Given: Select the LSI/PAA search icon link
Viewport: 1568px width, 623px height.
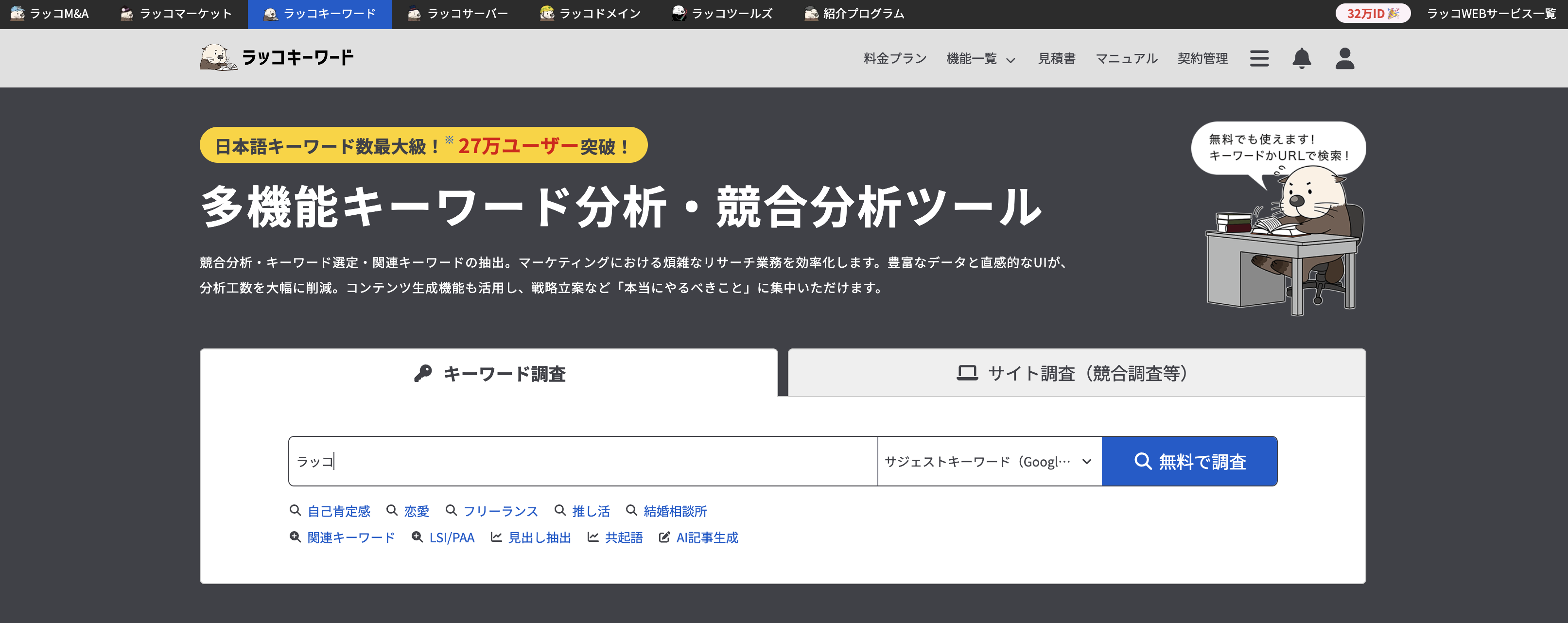Looking at the screenshot, I should (x=443, y=537).
